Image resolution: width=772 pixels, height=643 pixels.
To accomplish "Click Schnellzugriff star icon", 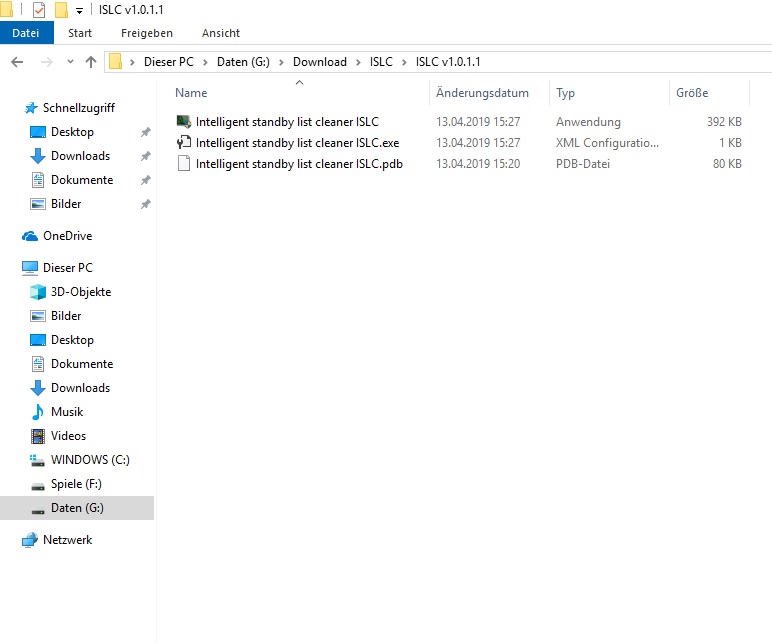I will click(x=31, y=108).
